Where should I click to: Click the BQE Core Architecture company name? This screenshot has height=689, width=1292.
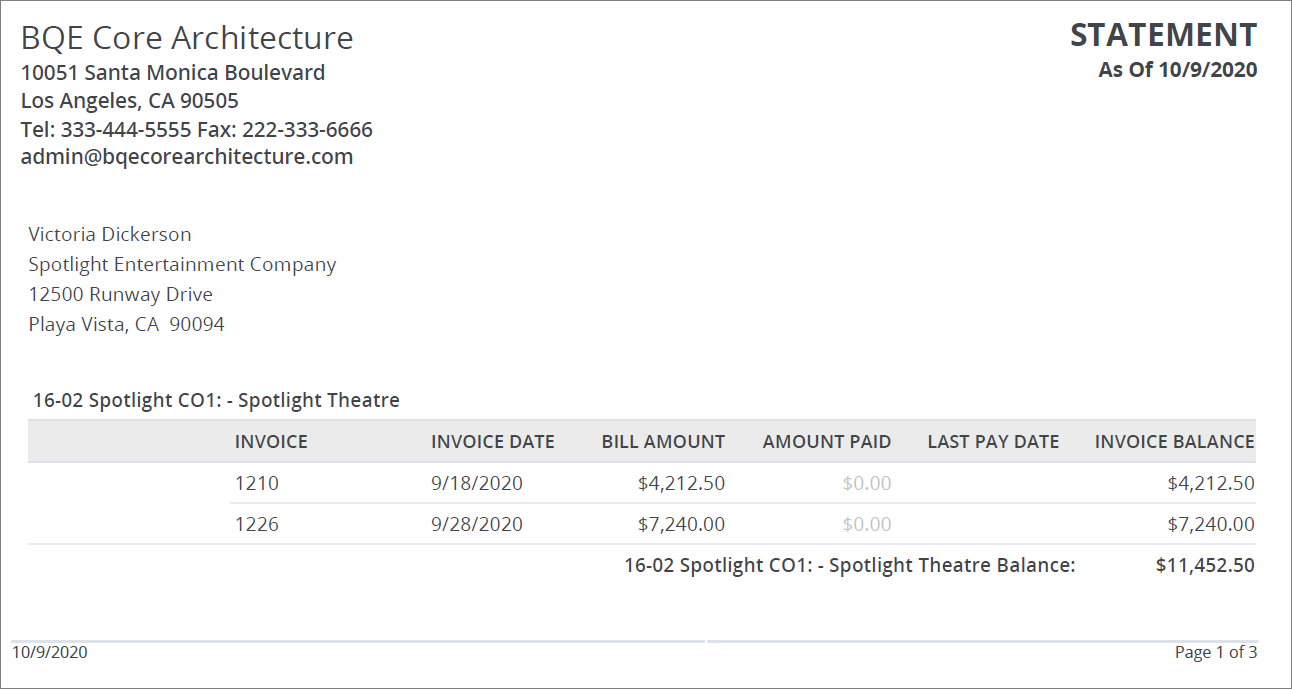186,37
